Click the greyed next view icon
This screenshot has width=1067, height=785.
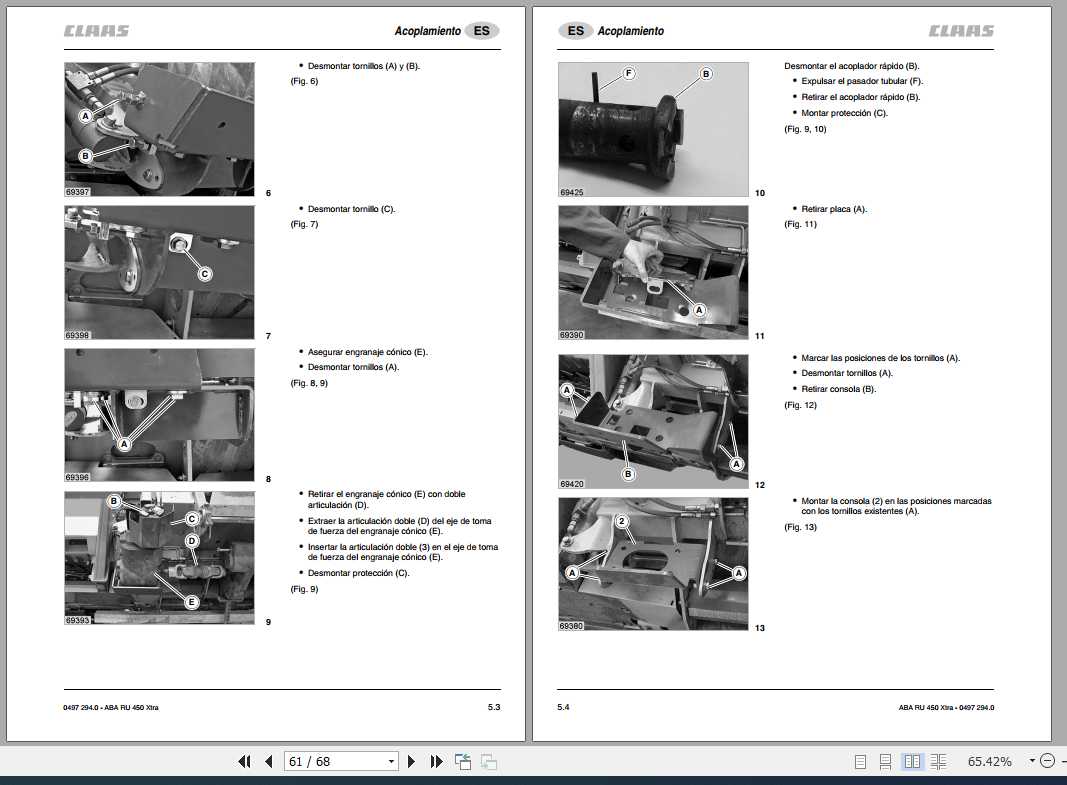[489, 761]
